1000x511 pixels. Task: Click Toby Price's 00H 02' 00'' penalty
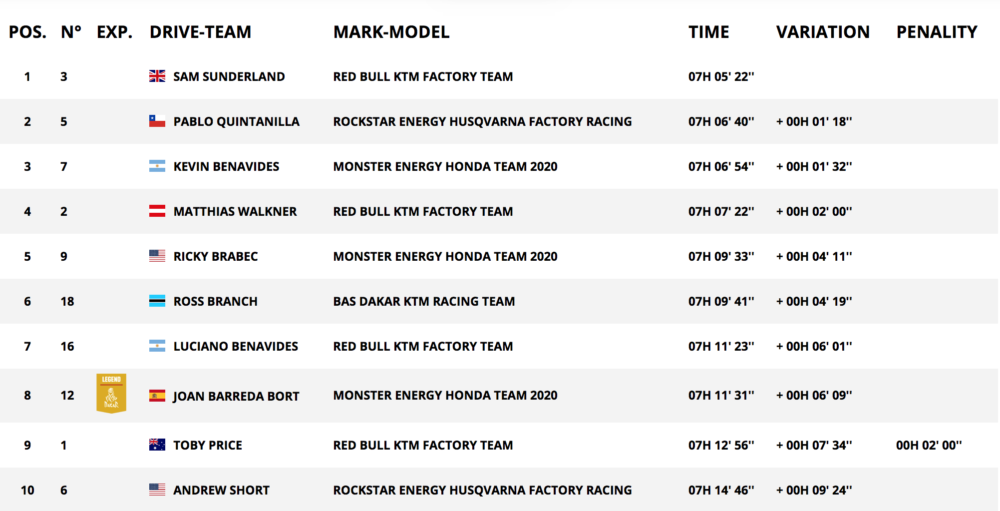(x=929, y=445)
